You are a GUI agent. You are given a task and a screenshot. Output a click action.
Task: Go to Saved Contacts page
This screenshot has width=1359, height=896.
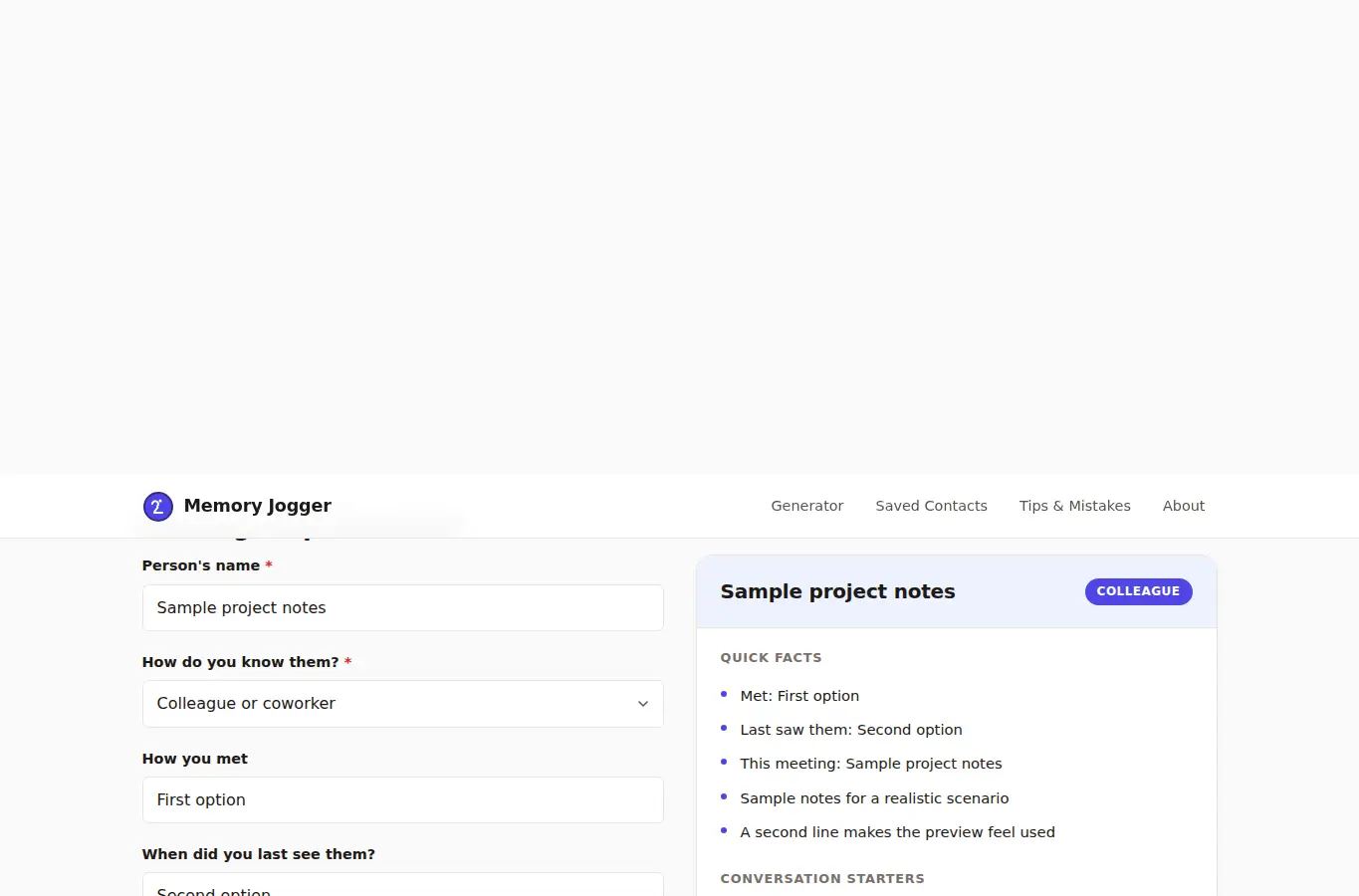[x=931, y=506]
